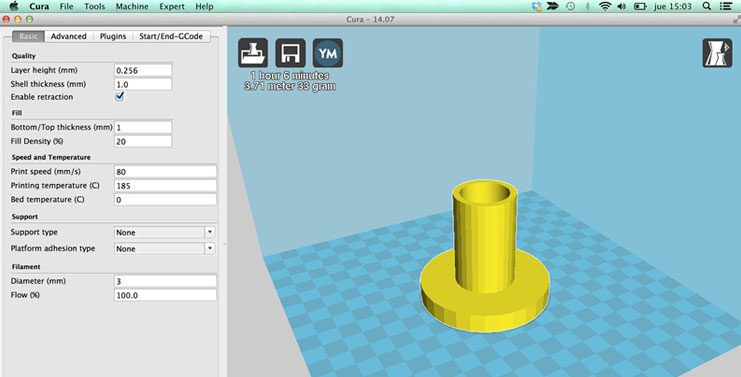
Task: Click the Load model icon
Action: (253, 53)
